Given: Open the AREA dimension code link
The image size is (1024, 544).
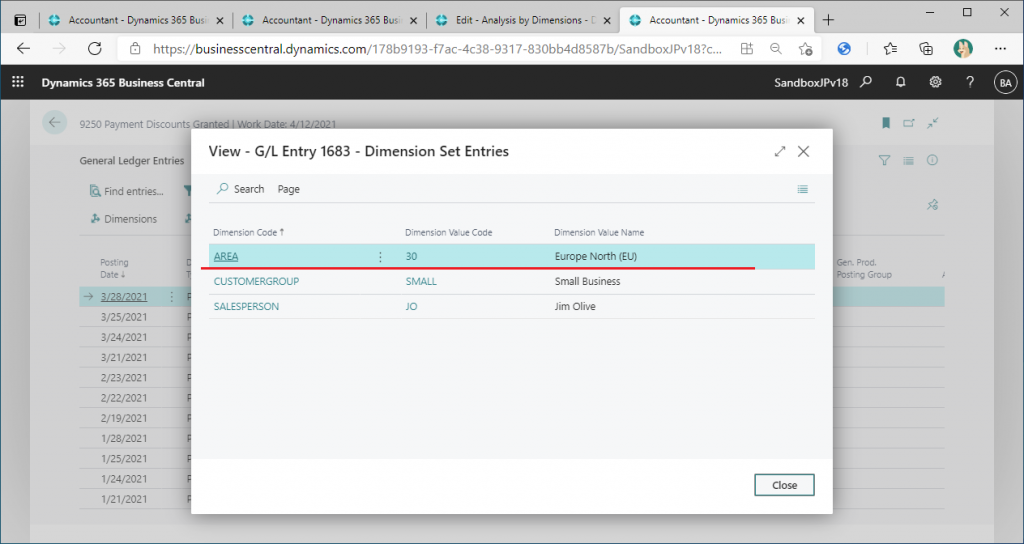Looking at the screenshot, I should [x=226, y=257].
